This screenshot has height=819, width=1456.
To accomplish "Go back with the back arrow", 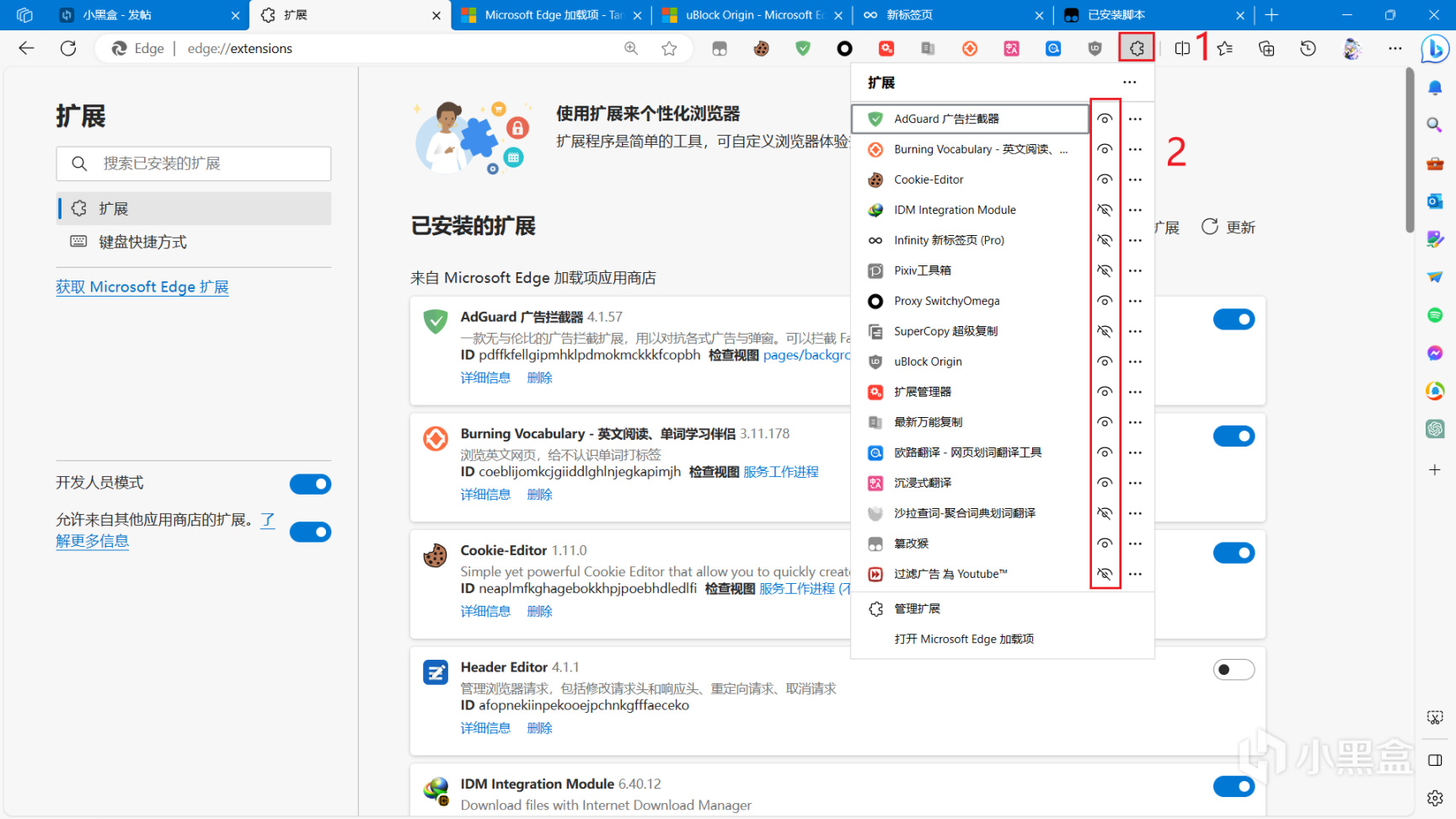I will [x=26, y=49].
